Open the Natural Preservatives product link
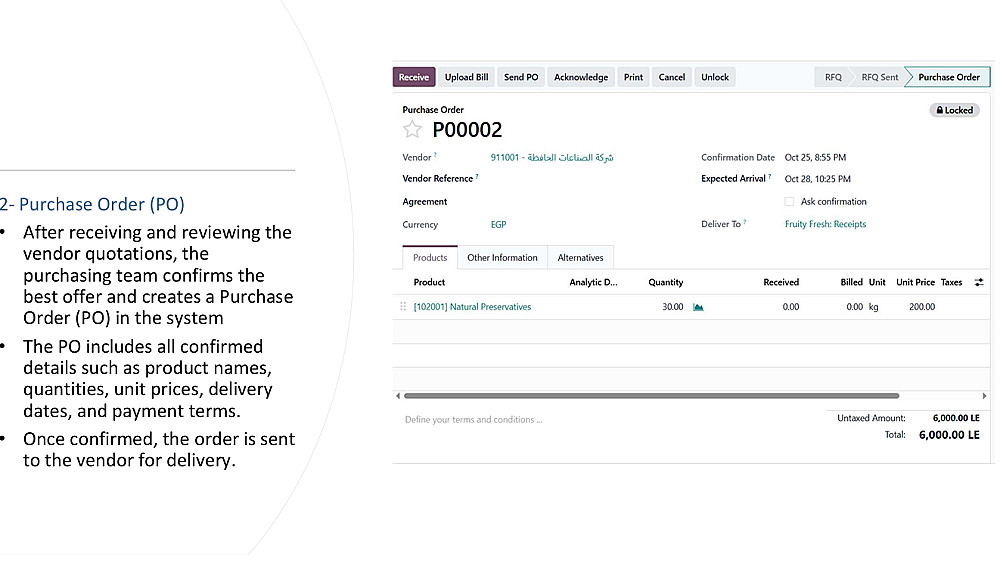 pyautogui.click(x=472, y=307)
